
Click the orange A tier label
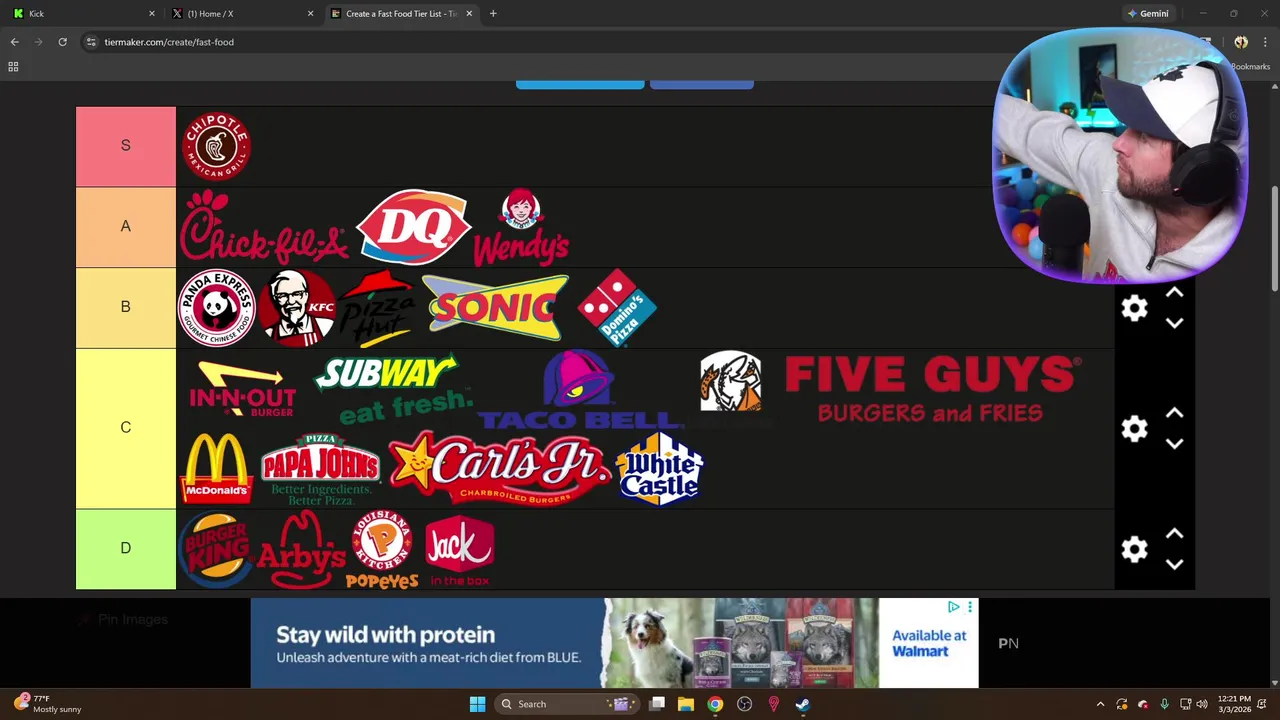126,227
